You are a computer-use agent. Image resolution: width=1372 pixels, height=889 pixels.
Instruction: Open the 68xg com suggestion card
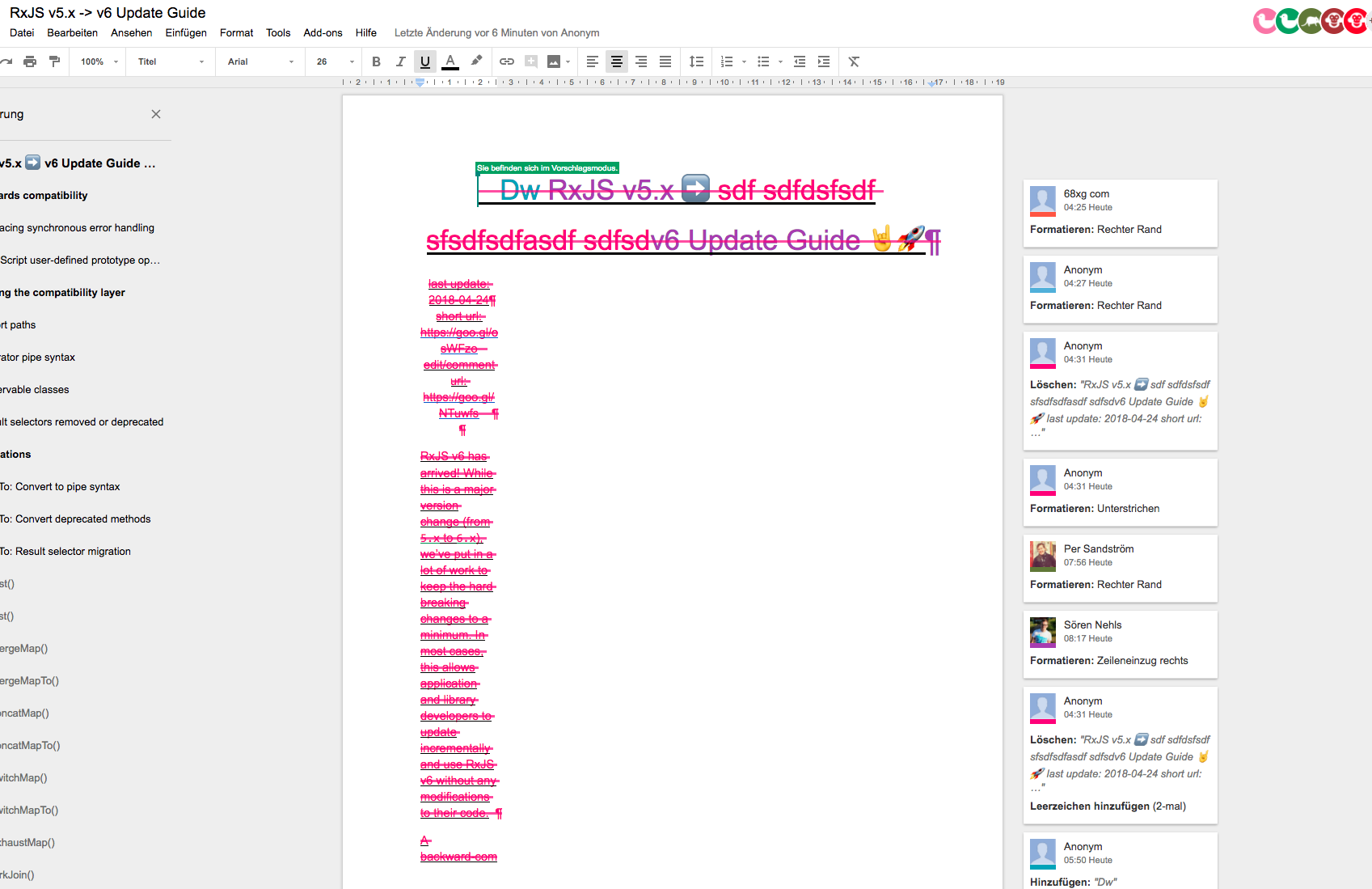(x=1120, y=213)
